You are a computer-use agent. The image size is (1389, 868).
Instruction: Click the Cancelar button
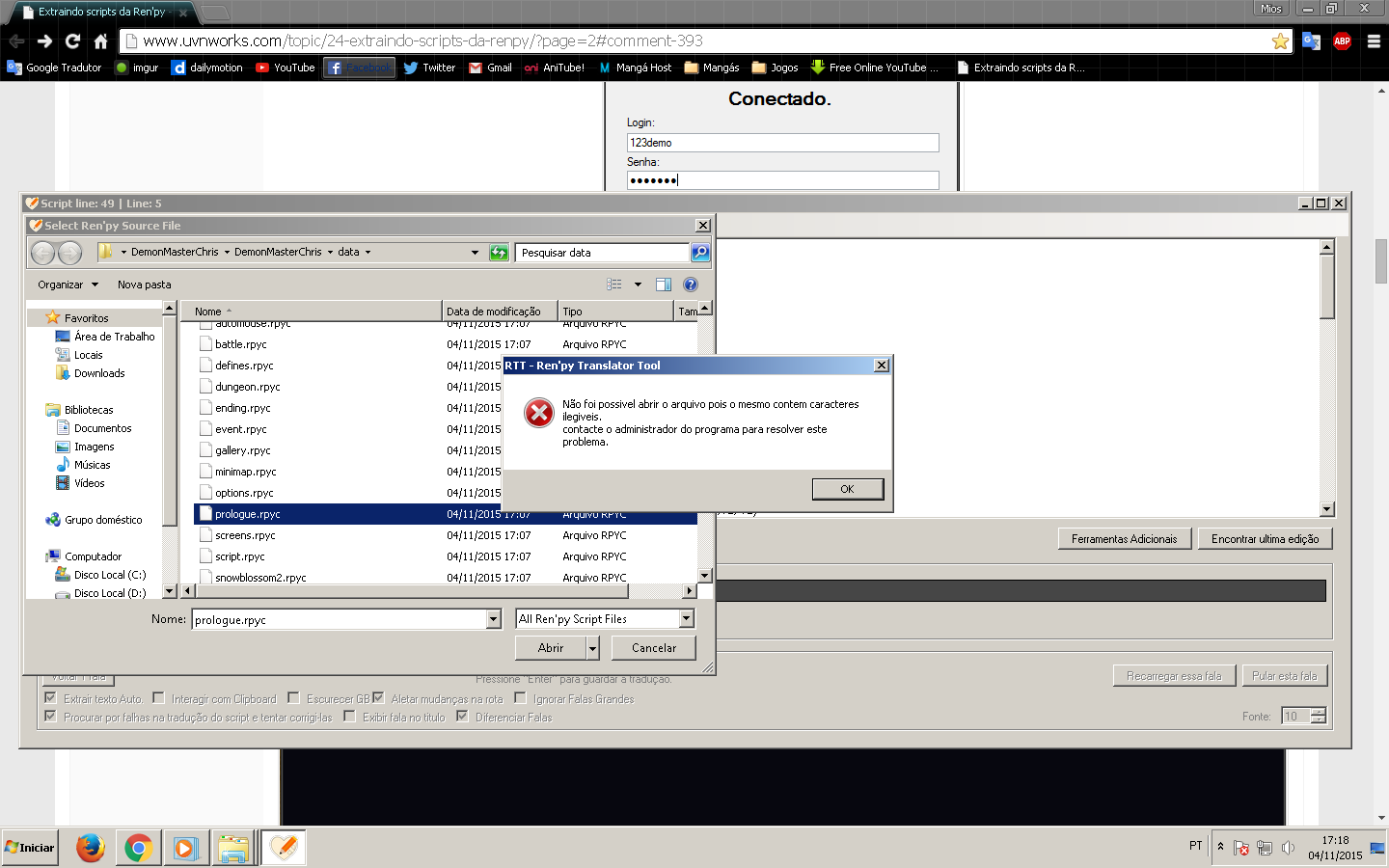pyautogui.click(x=654, y=648)
